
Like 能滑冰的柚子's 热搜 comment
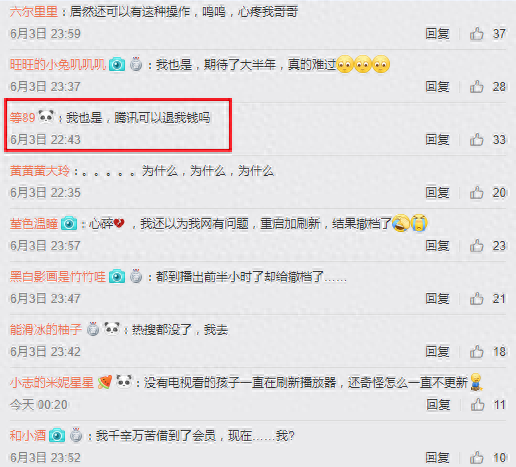[477, 352]
